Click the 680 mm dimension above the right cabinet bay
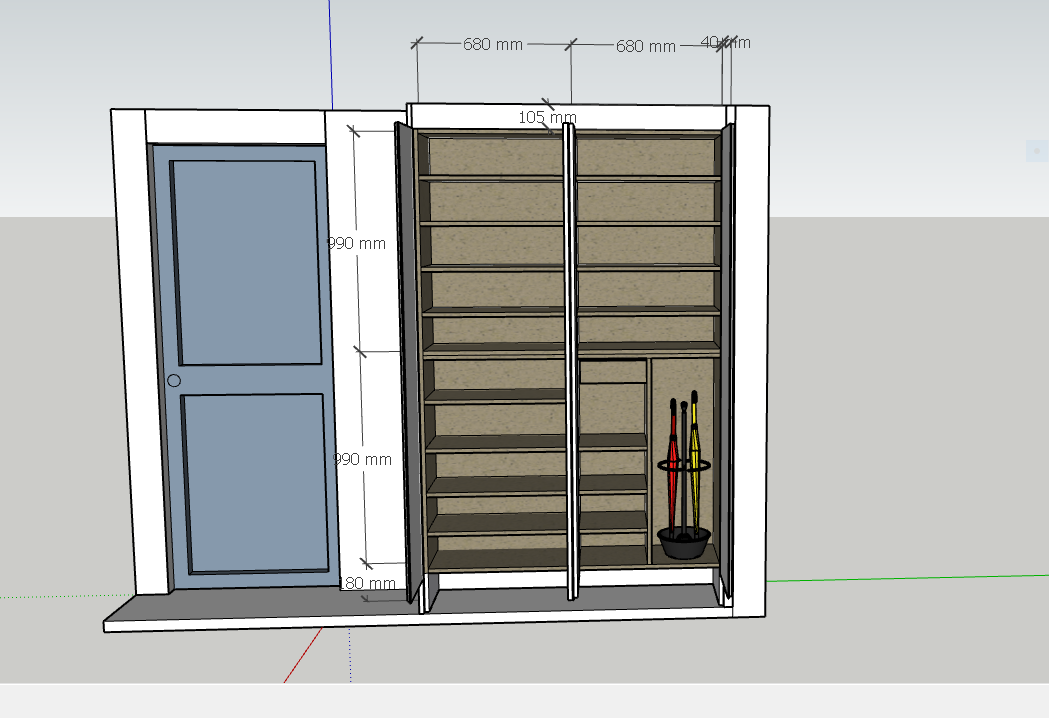The image size is (1049, 718). [x=646, y=46]
